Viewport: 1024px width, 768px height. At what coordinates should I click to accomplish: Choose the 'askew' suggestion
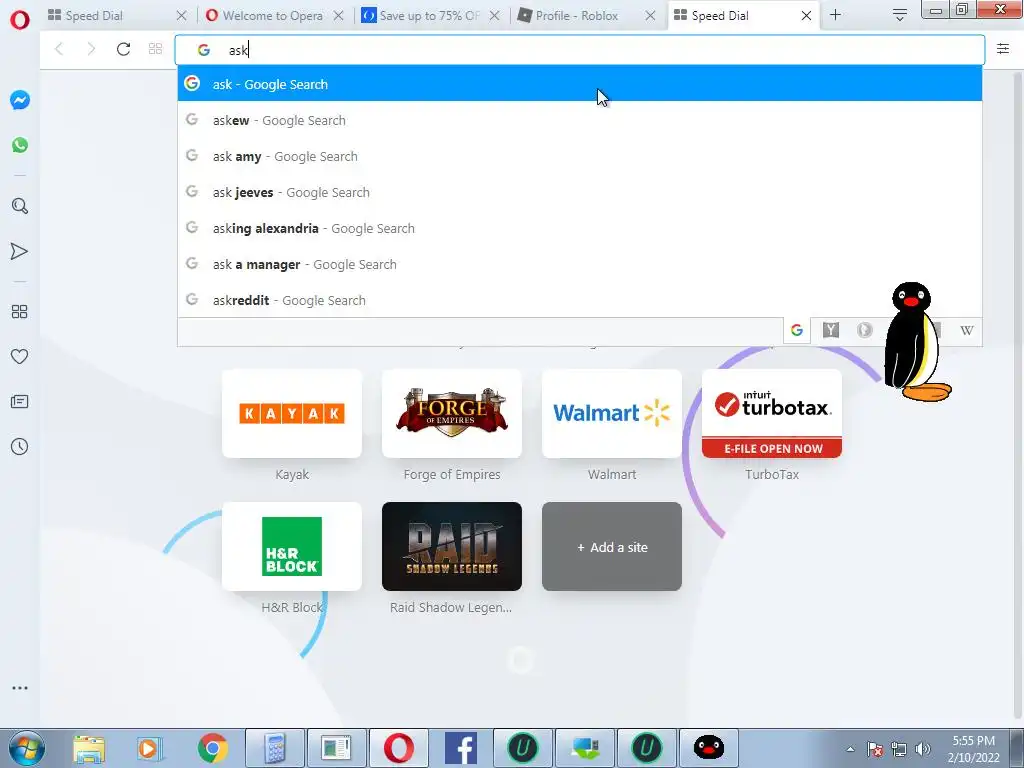[580, 120]
